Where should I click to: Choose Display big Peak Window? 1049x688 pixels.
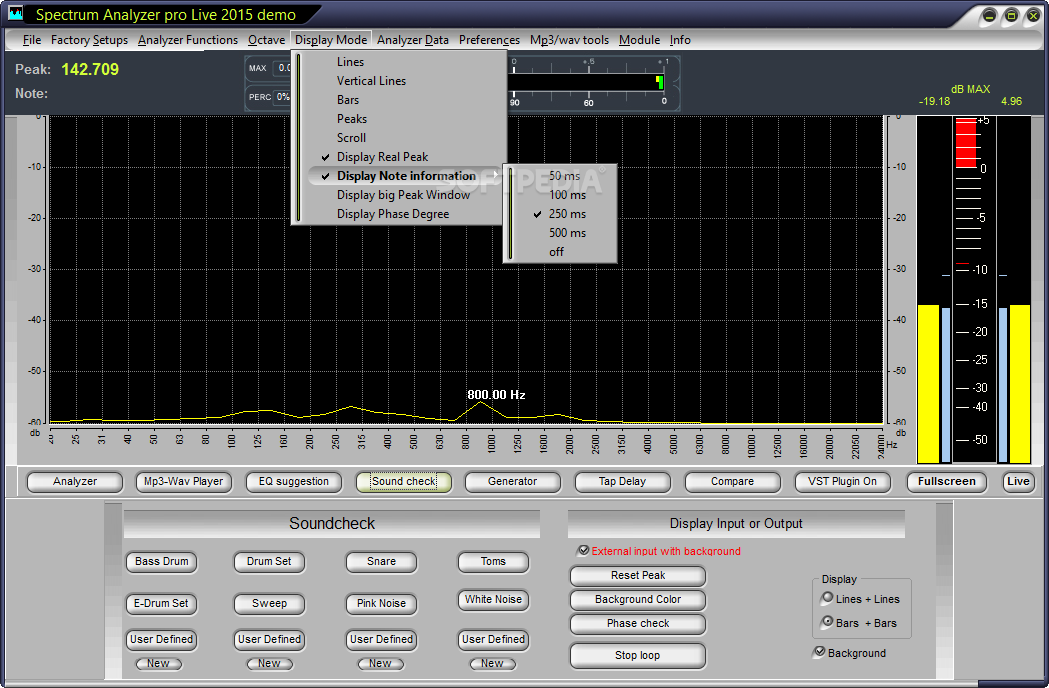403,195
